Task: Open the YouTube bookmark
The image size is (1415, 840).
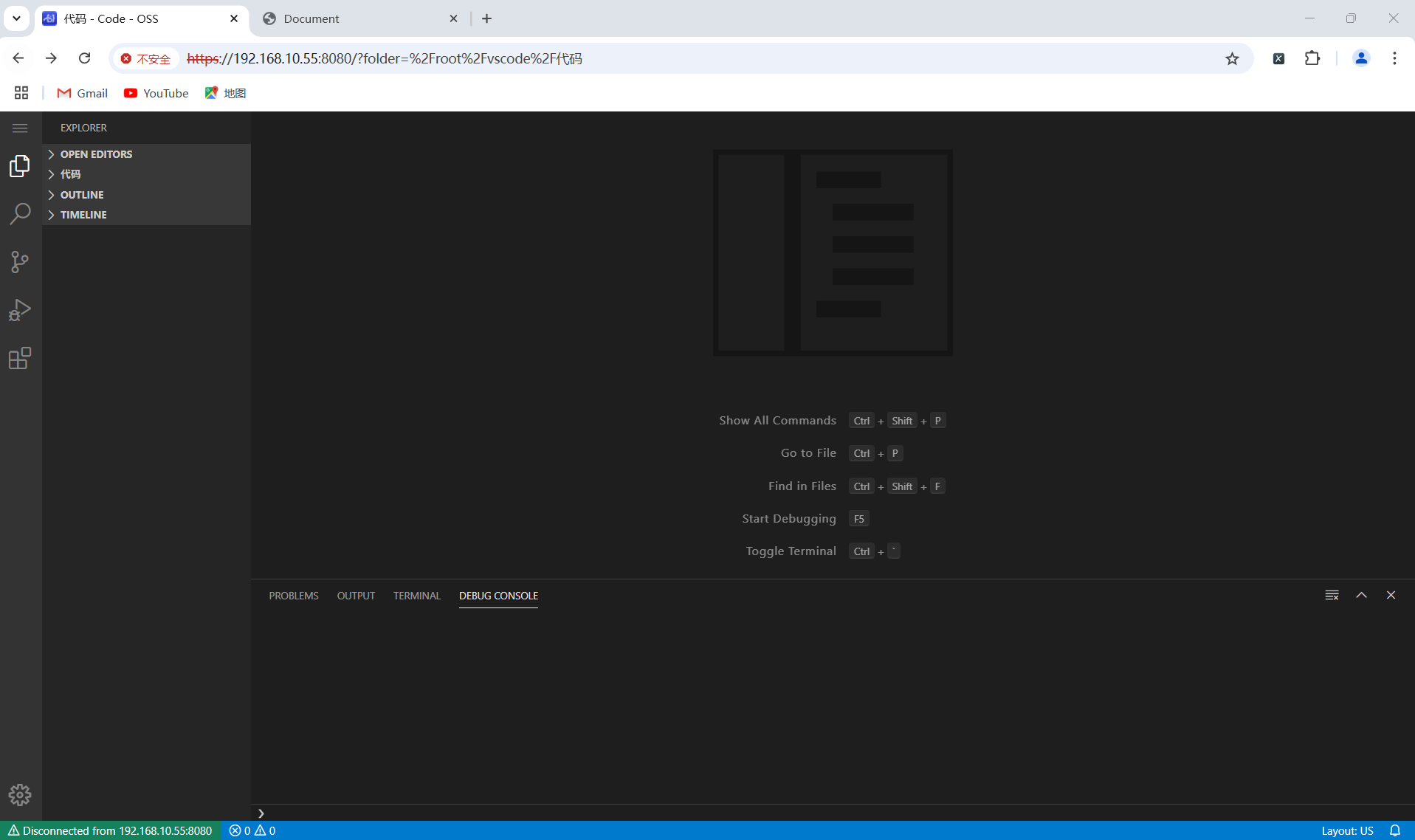Action: (x=156, y=93)
